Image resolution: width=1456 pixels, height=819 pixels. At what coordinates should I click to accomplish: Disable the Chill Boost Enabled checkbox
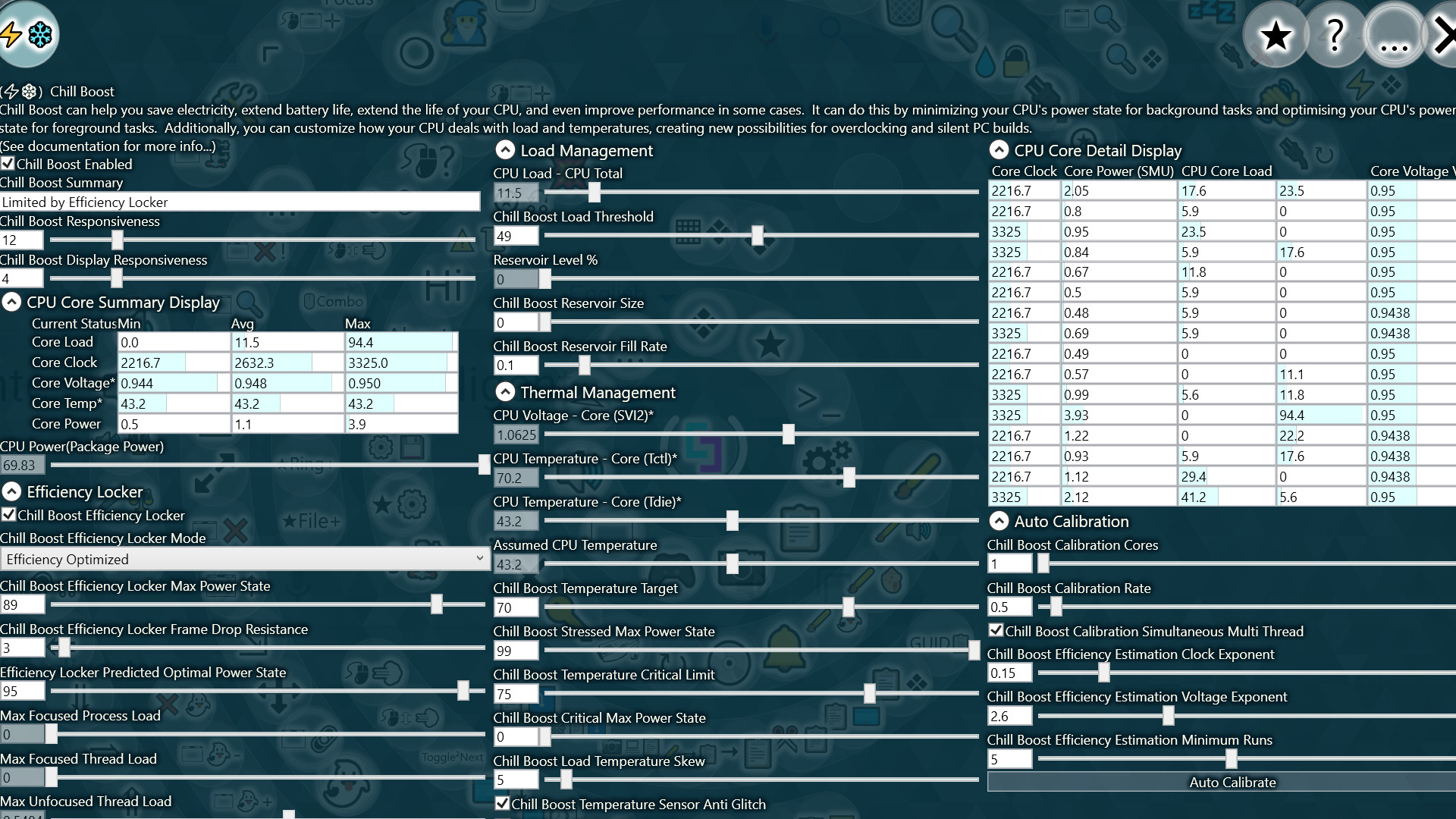[x=8, y=164]
